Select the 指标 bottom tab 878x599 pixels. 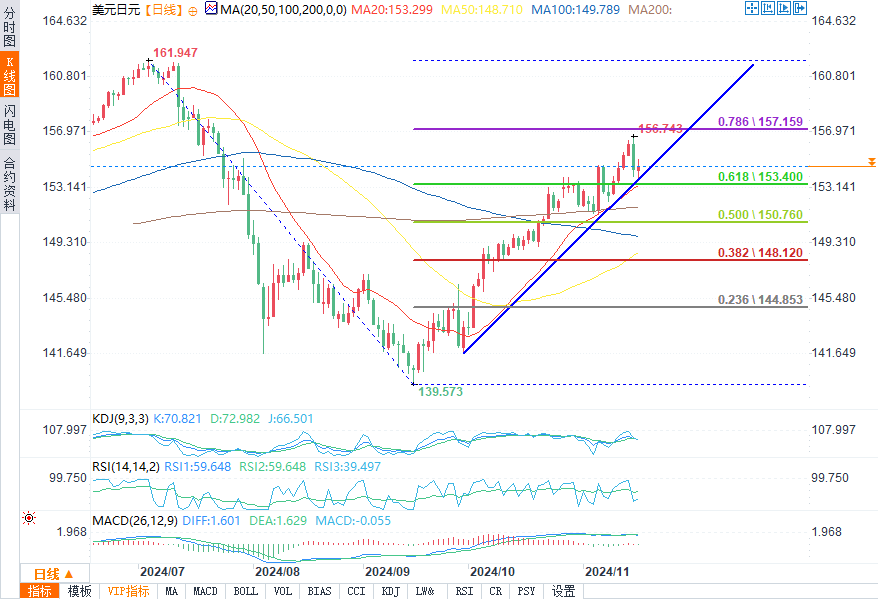39,591
